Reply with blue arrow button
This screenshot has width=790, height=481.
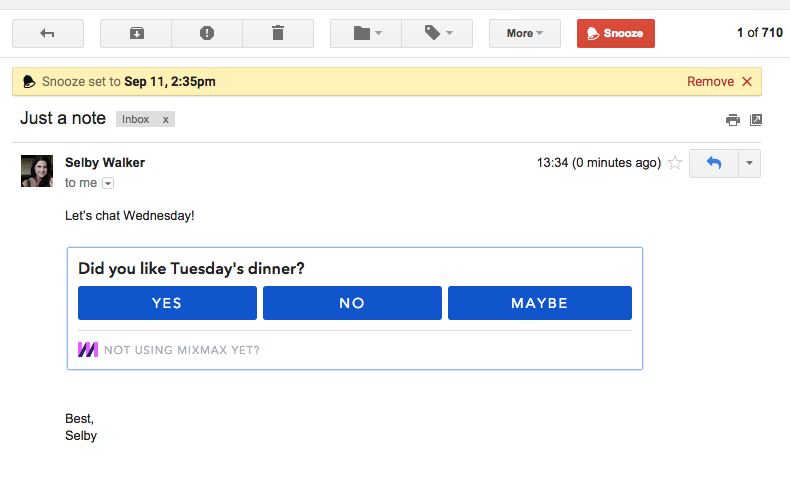(x=714, y=163)
